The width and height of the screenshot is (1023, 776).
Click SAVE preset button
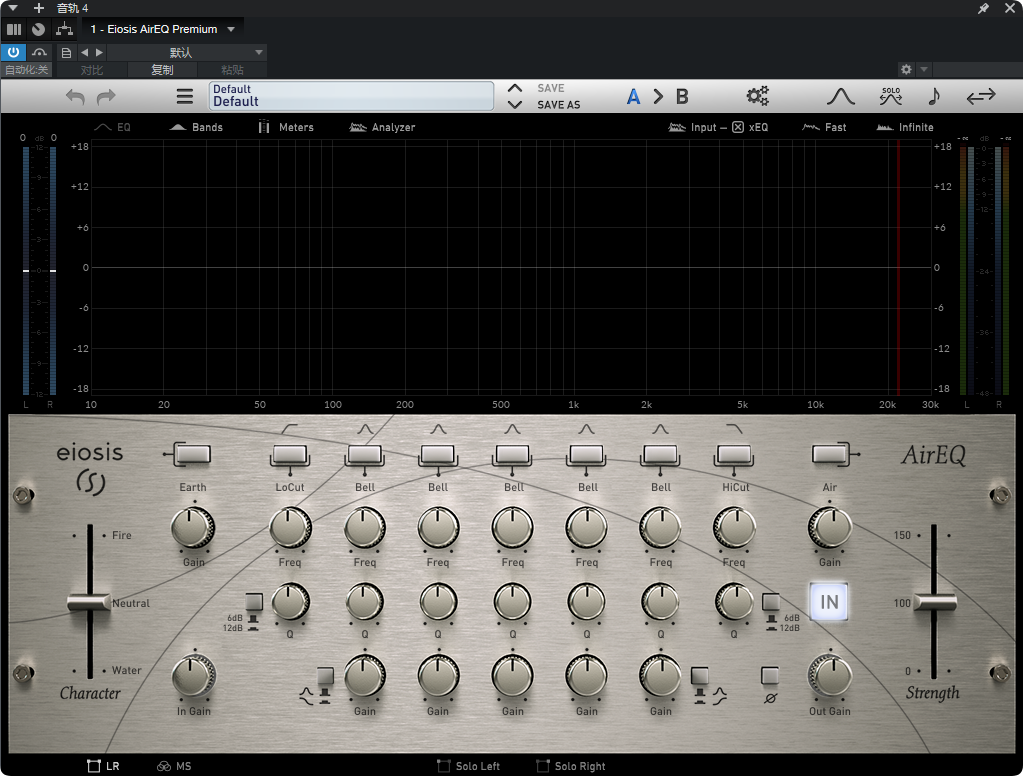(551, 88)
